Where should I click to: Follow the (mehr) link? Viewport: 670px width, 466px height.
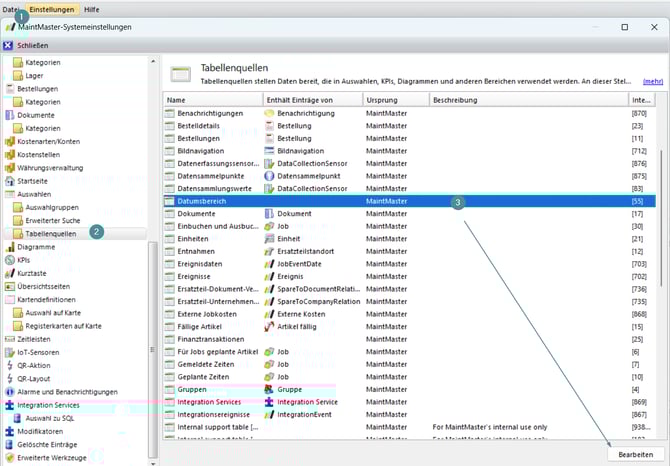coord(652,81)
